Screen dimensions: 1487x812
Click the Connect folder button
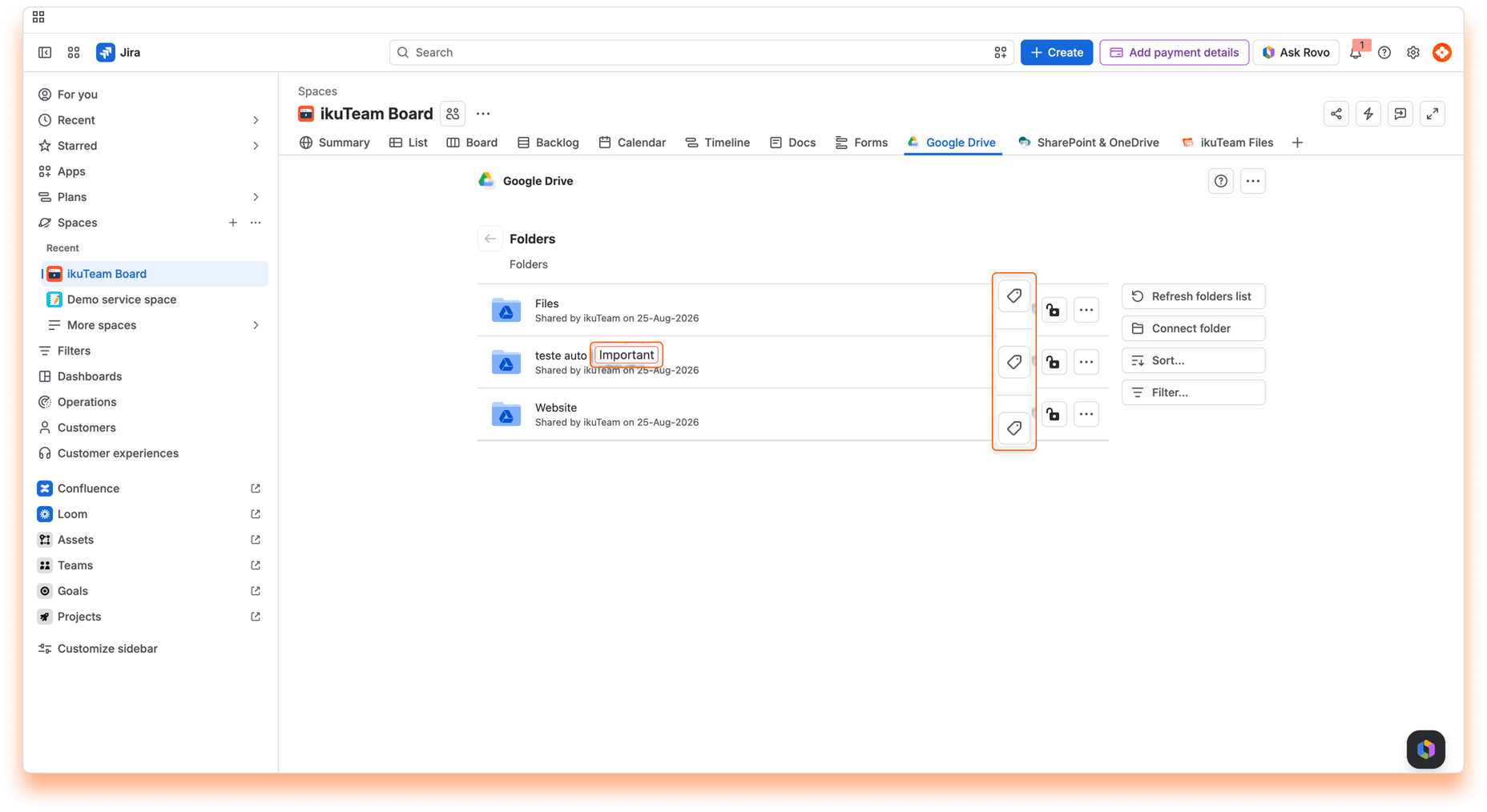(x=1193, y=328)
